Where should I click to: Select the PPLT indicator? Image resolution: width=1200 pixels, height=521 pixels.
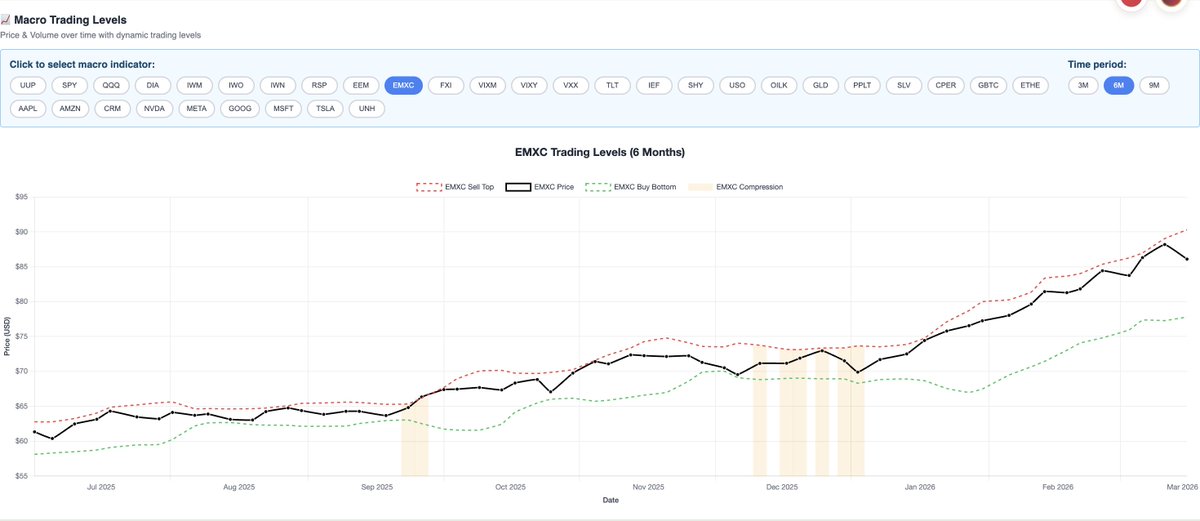863,85
